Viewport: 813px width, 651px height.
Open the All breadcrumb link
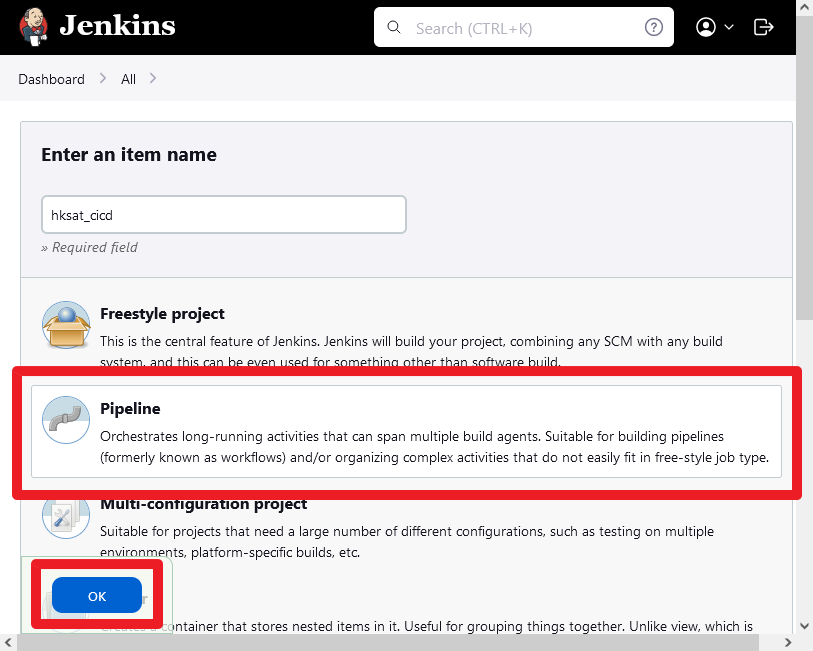[128, 79]
